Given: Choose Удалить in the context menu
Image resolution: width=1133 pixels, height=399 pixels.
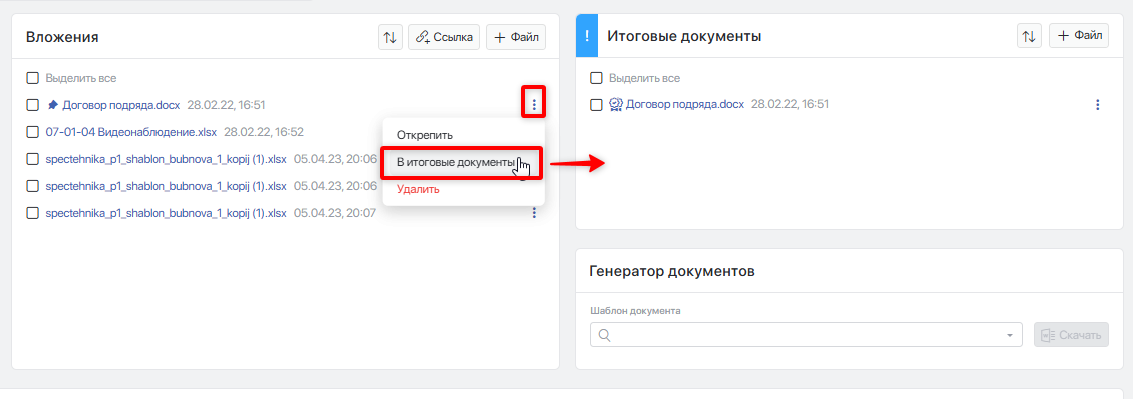Looking at the screenshot, I should click(x=418, y=189).
